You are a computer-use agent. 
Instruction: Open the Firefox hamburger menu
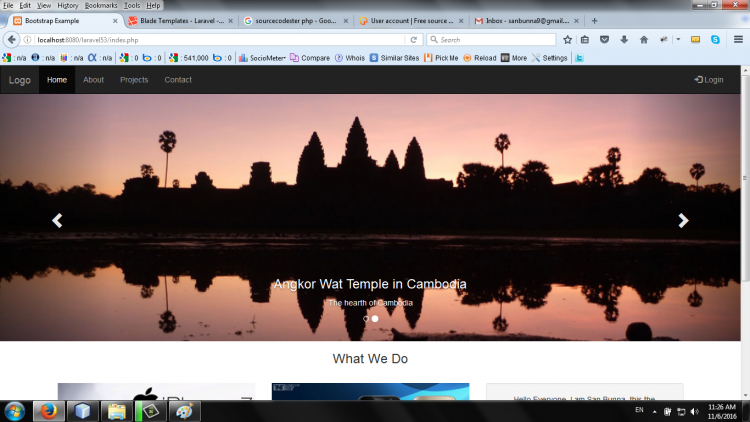click(x=738, y=40)
